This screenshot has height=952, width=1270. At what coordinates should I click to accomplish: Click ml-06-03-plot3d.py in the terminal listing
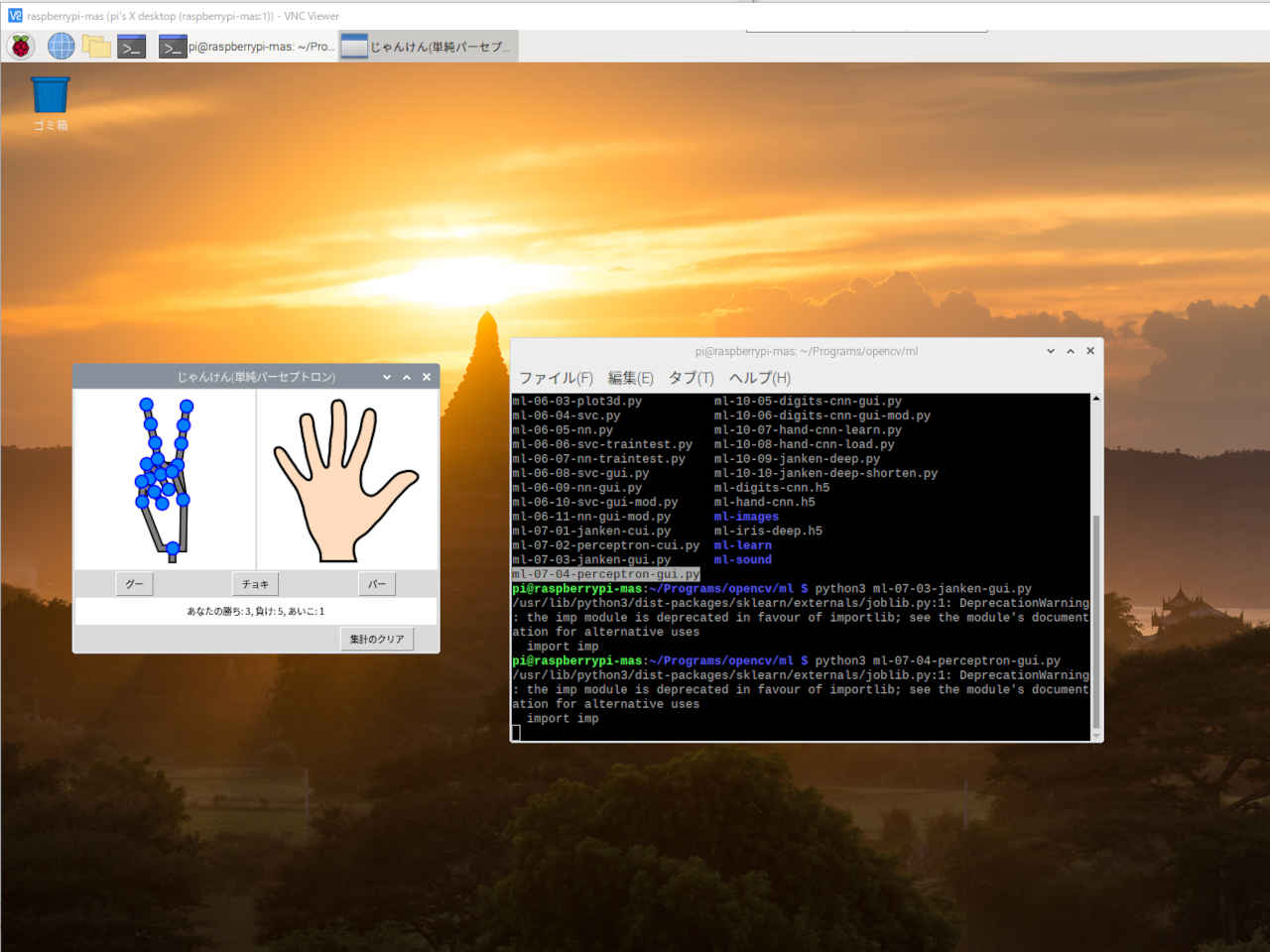pyautogui.click(x=577, y=402)
